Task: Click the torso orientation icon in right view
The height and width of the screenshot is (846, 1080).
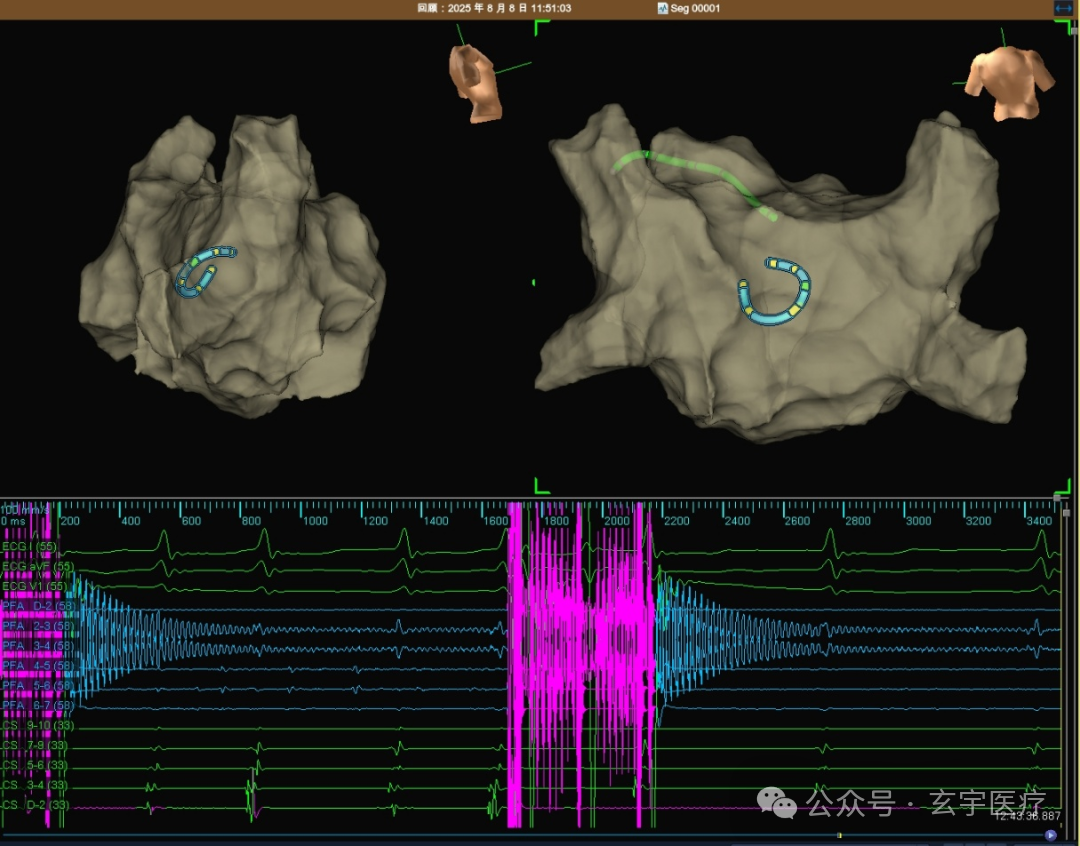Action: [x=1008, y=83]
